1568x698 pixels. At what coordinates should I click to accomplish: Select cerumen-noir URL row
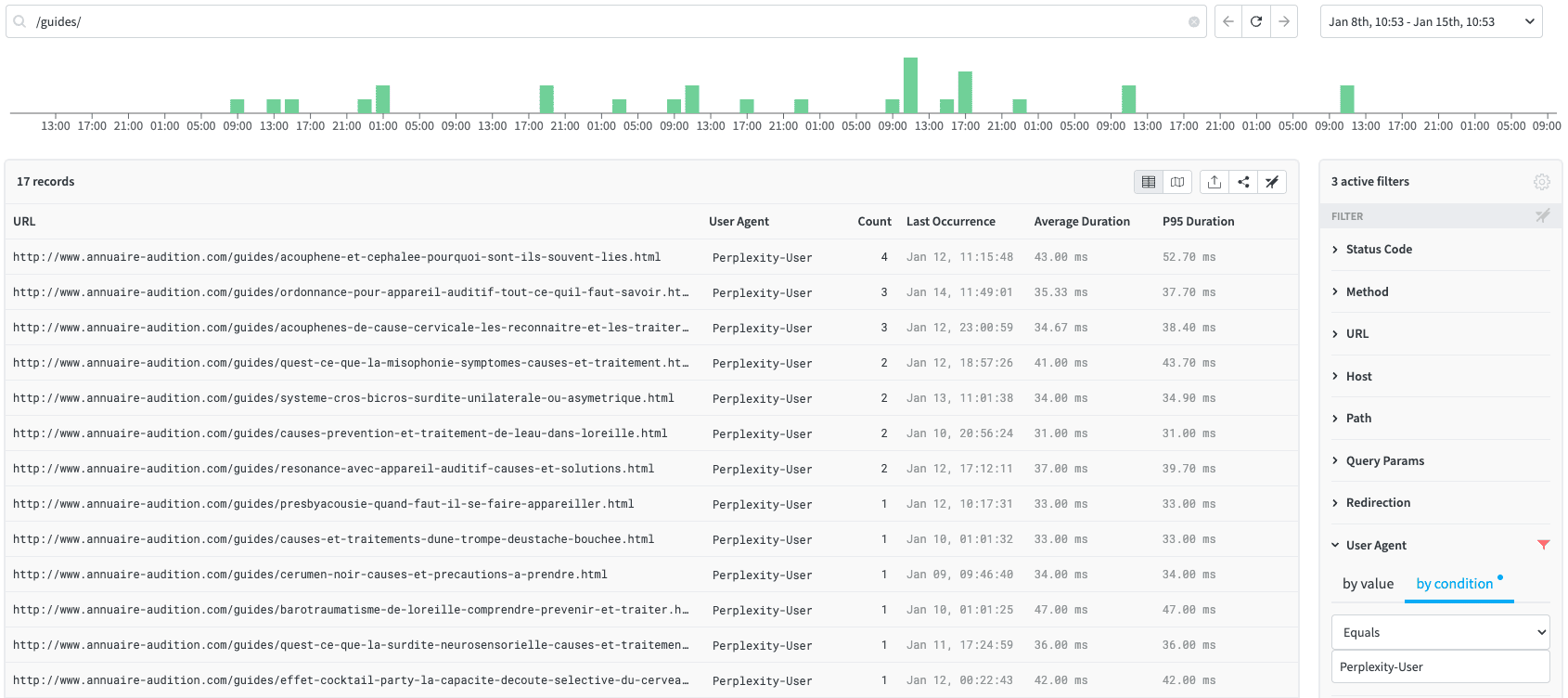coord(310,575)
